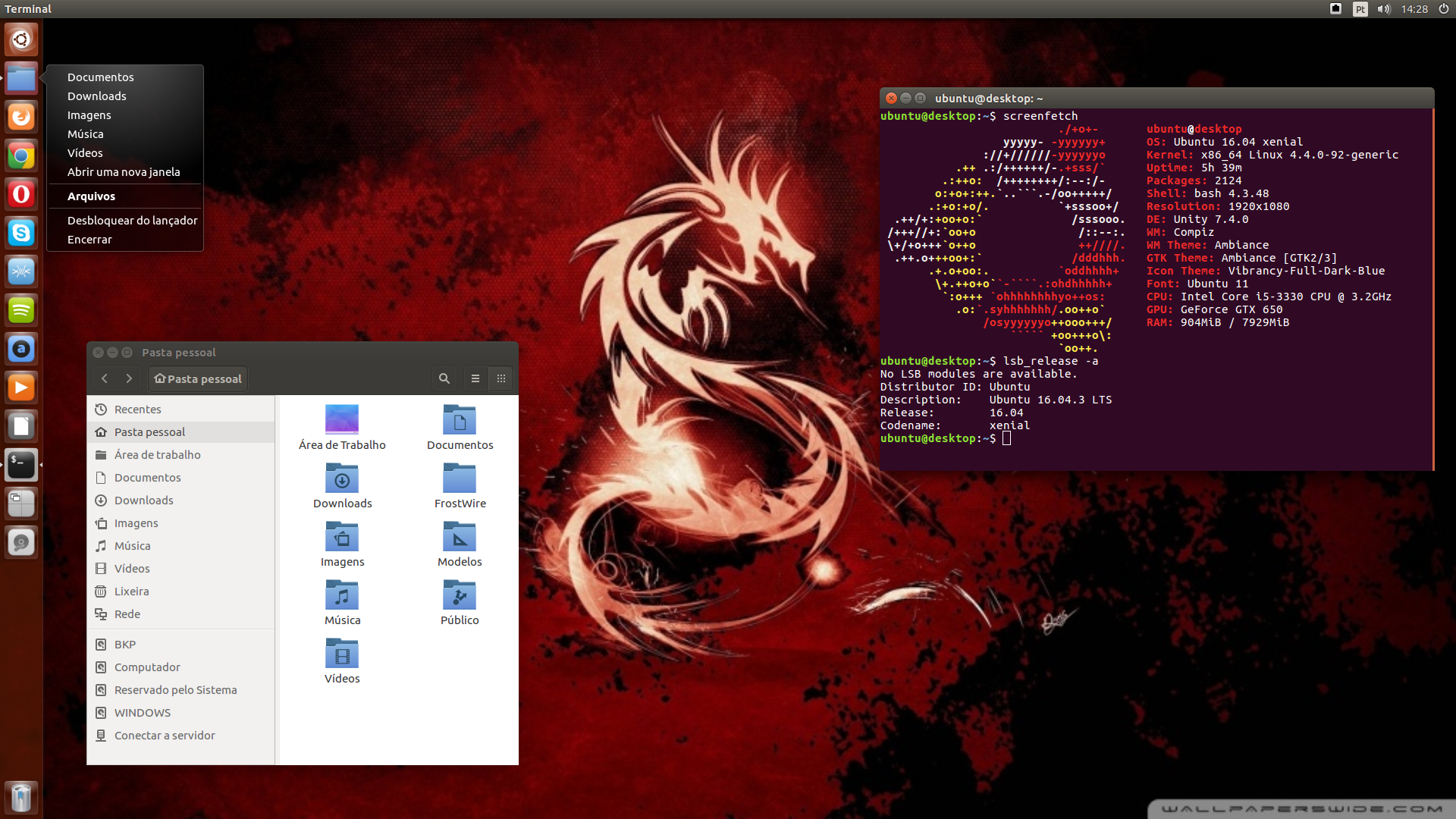Viewport: 1456px width, 819px height.
Task: Open the keyboard layout Pt indicator
Action: point(1360,9)
